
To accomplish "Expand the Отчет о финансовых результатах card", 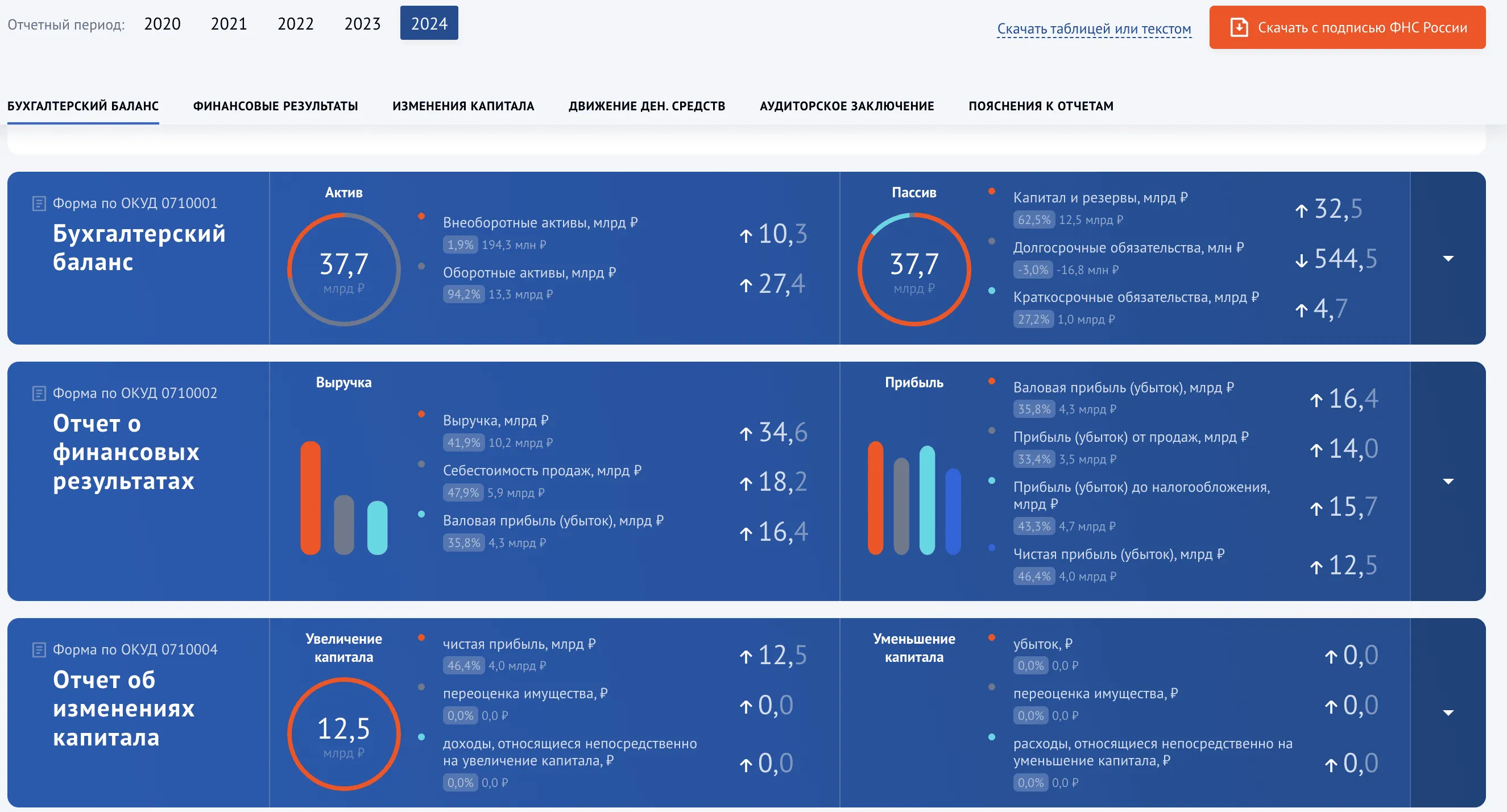I will [1448, 481].
